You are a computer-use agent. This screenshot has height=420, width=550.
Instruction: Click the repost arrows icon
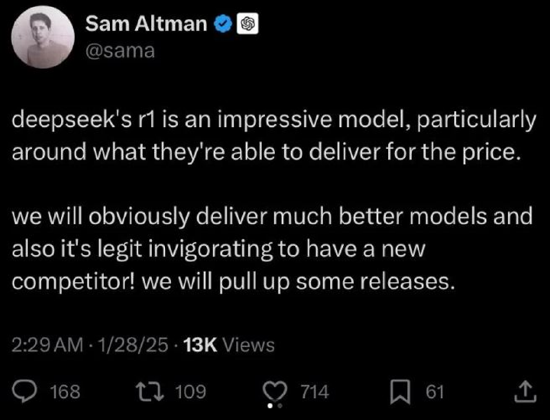pyautogui.click(x=150, y=392)
